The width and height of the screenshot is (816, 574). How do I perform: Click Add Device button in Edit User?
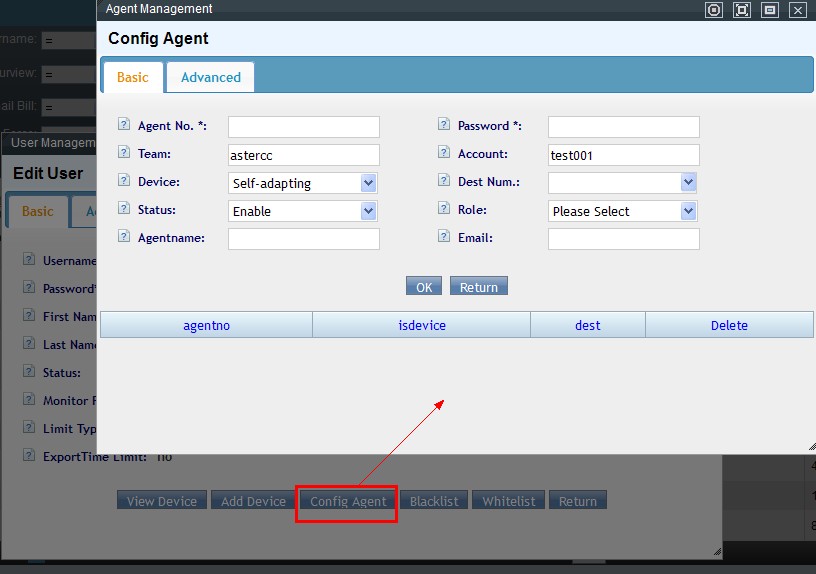pos(253,501)
